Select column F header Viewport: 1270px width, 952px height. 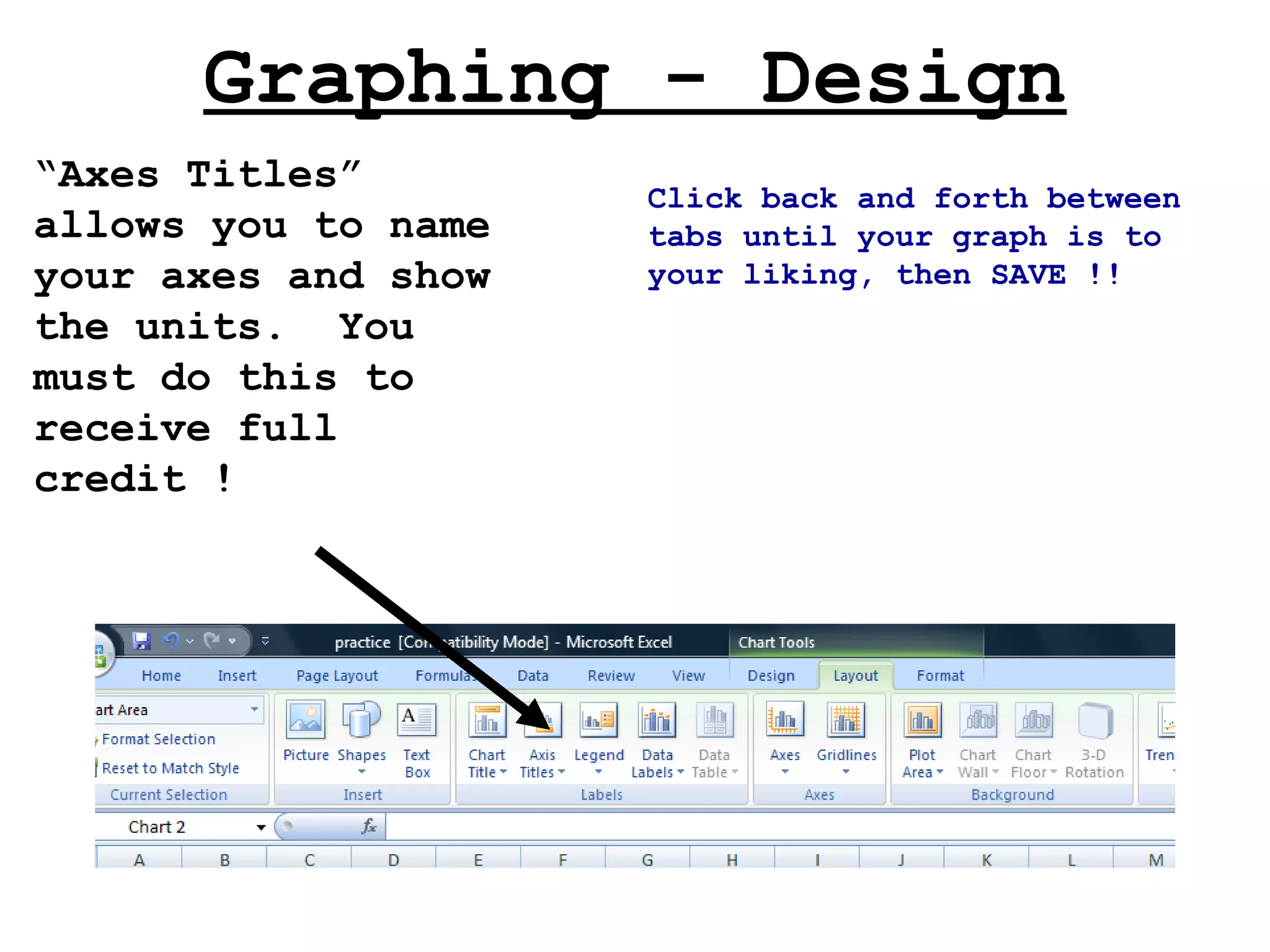pyautogui.click(x=563, y=860)
